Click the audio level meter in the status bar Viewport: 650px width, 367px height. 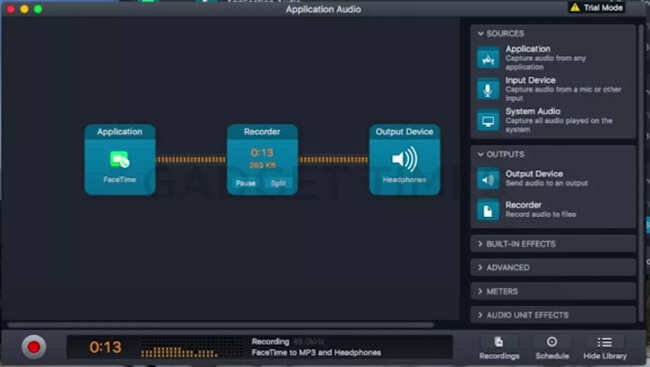tap(179, 352)
